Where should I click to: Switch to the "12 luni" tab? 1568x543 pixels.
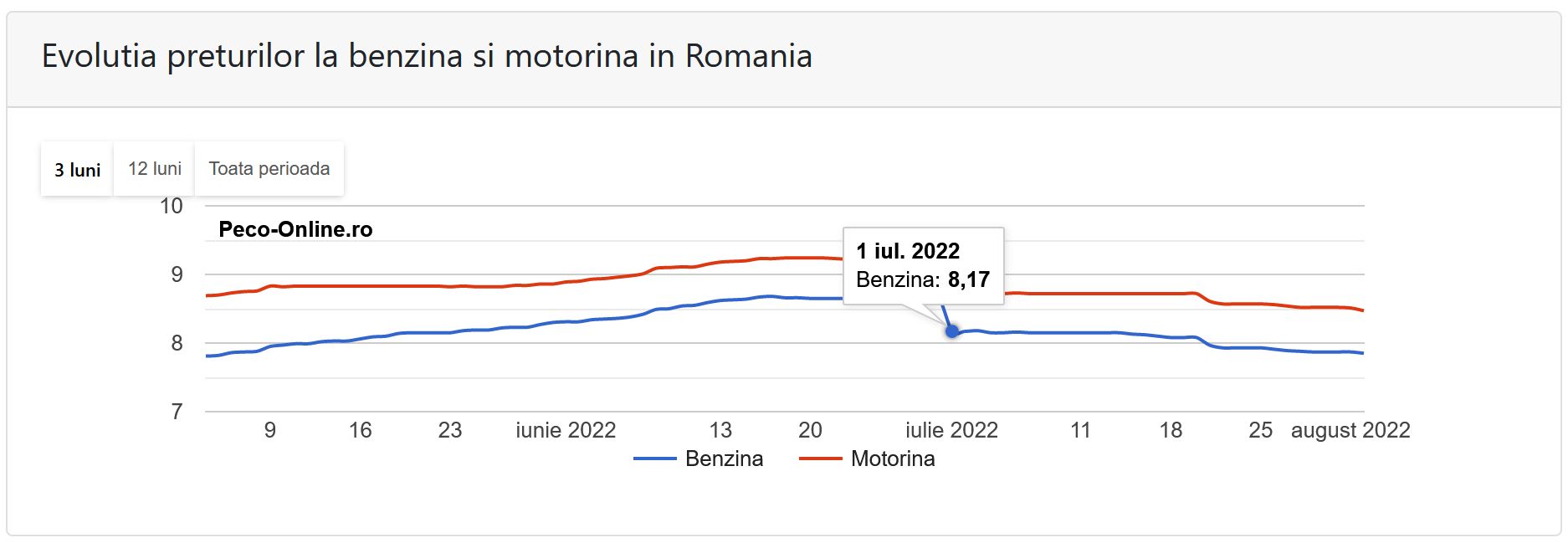155,169
